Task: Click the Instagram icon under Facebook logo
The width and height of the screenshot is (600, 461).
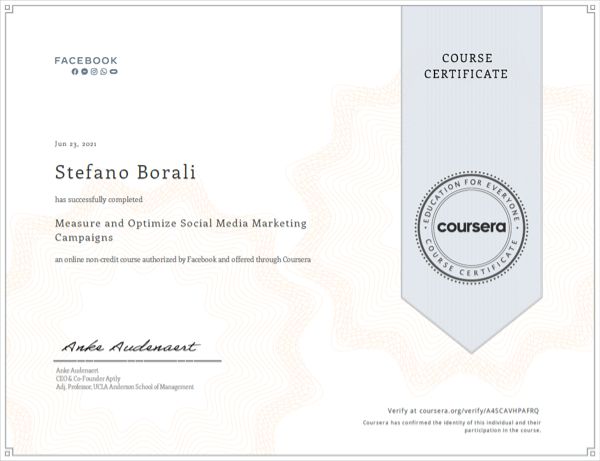Action: 94,72
